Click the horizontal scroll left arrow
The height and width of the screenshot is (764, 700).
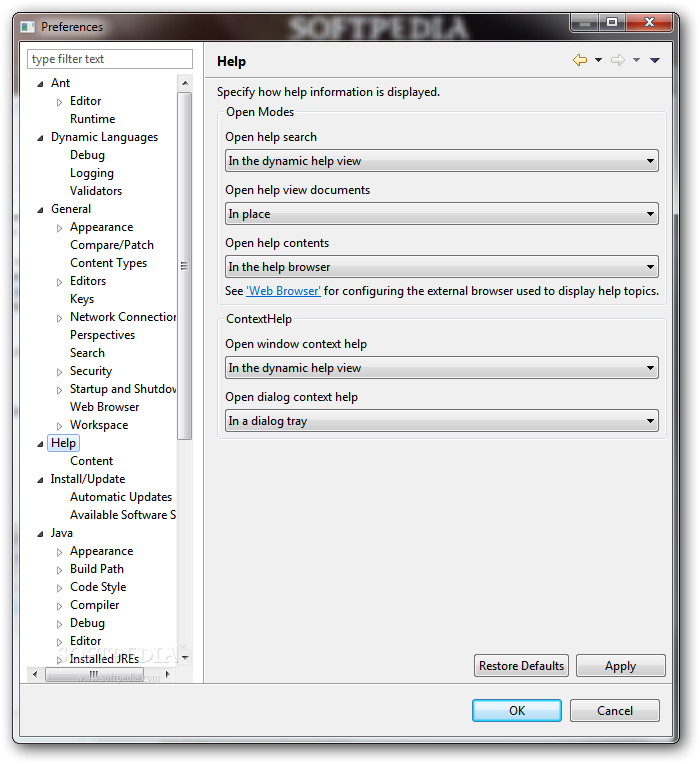35,675
